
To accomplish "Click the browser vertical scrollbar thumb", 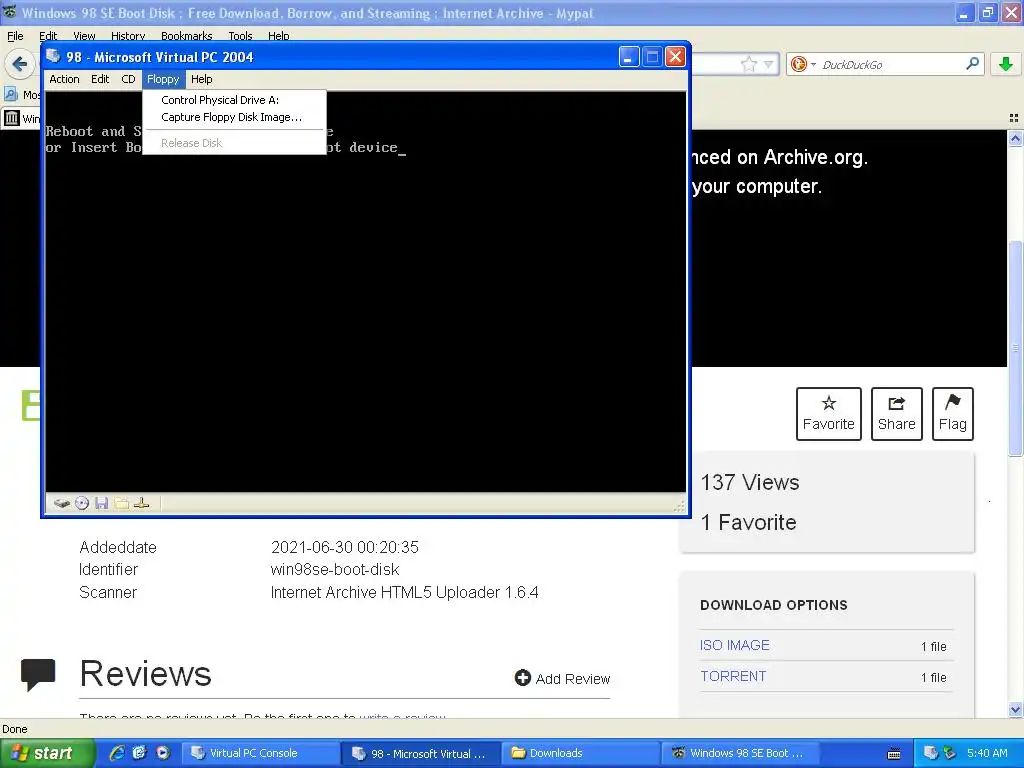I will (x=1015, y=349).
